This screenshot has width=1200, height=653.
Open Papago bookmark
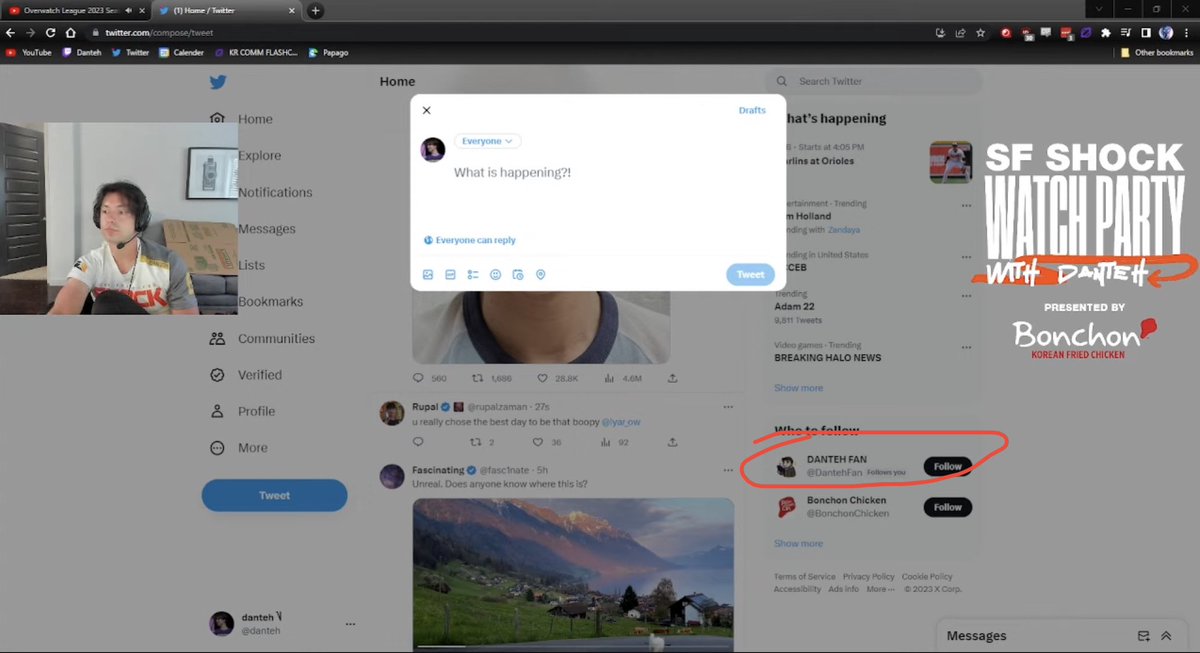[x=328, y=52]
